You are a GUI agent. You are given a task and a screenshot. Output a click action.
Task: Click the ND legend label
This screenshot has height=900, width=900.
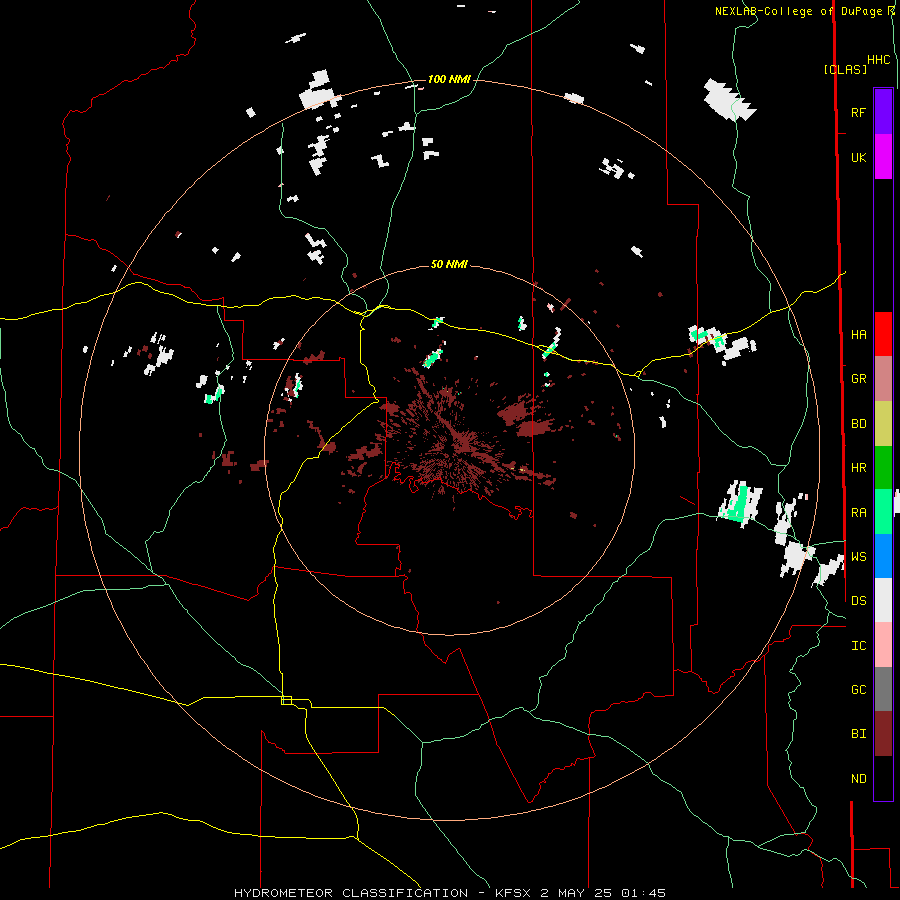pos(858,778)
